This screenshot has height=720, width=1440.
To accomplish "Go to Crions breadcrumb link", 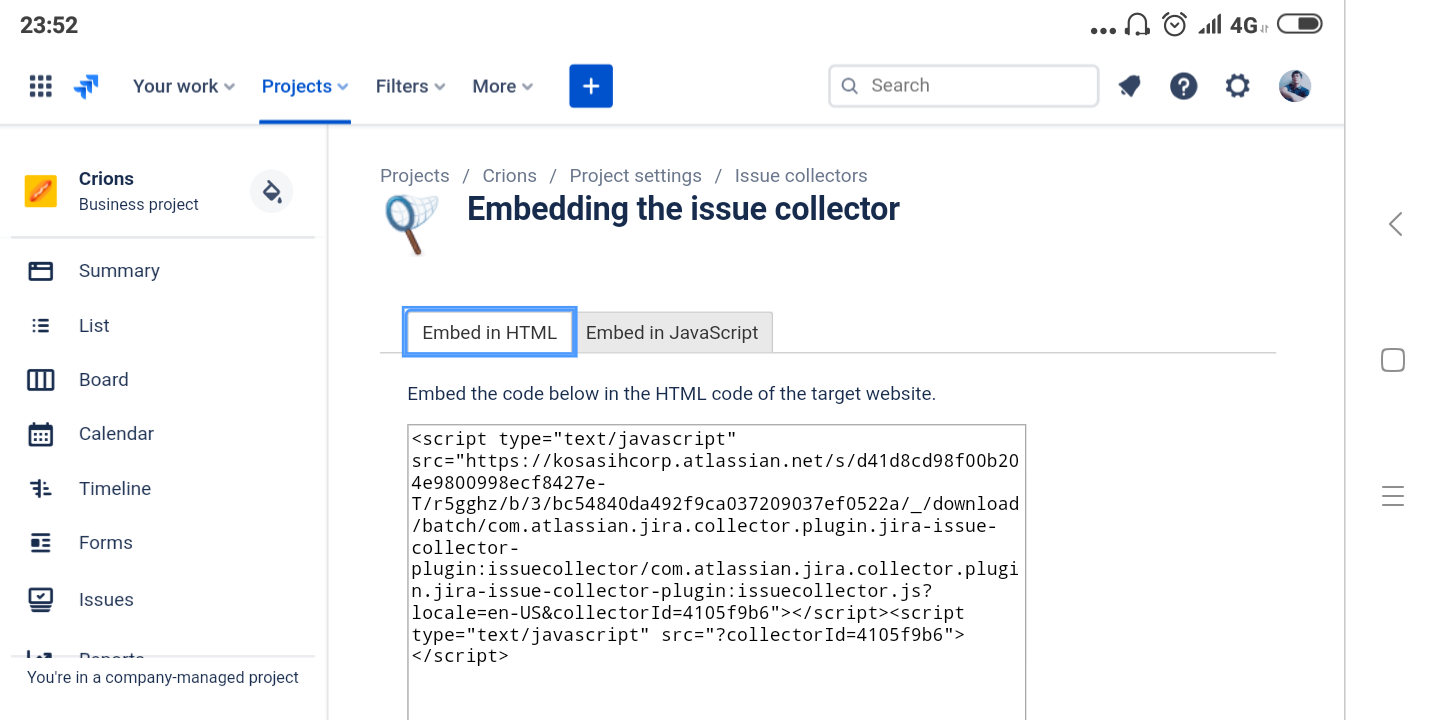I will pos(510,176).
